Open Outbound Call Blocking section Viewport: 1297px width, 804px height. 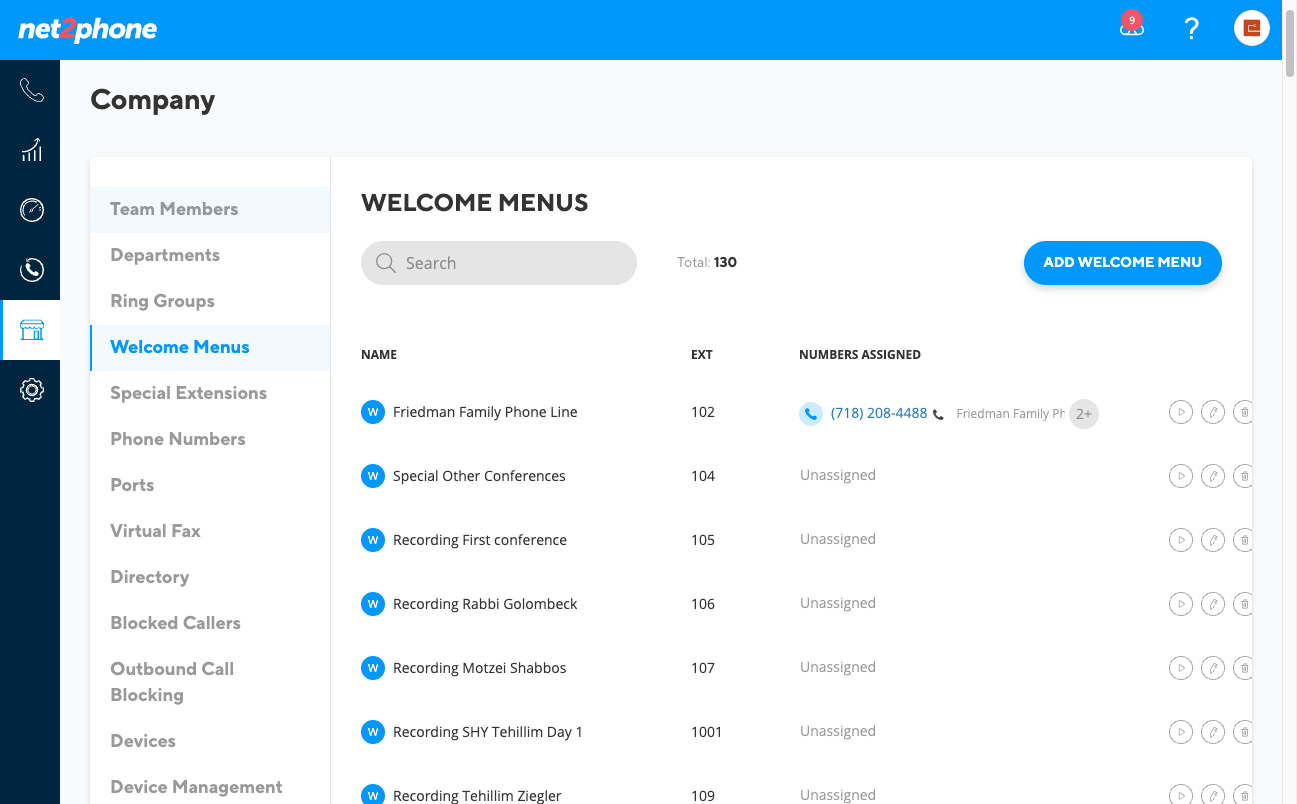[210, 682]
